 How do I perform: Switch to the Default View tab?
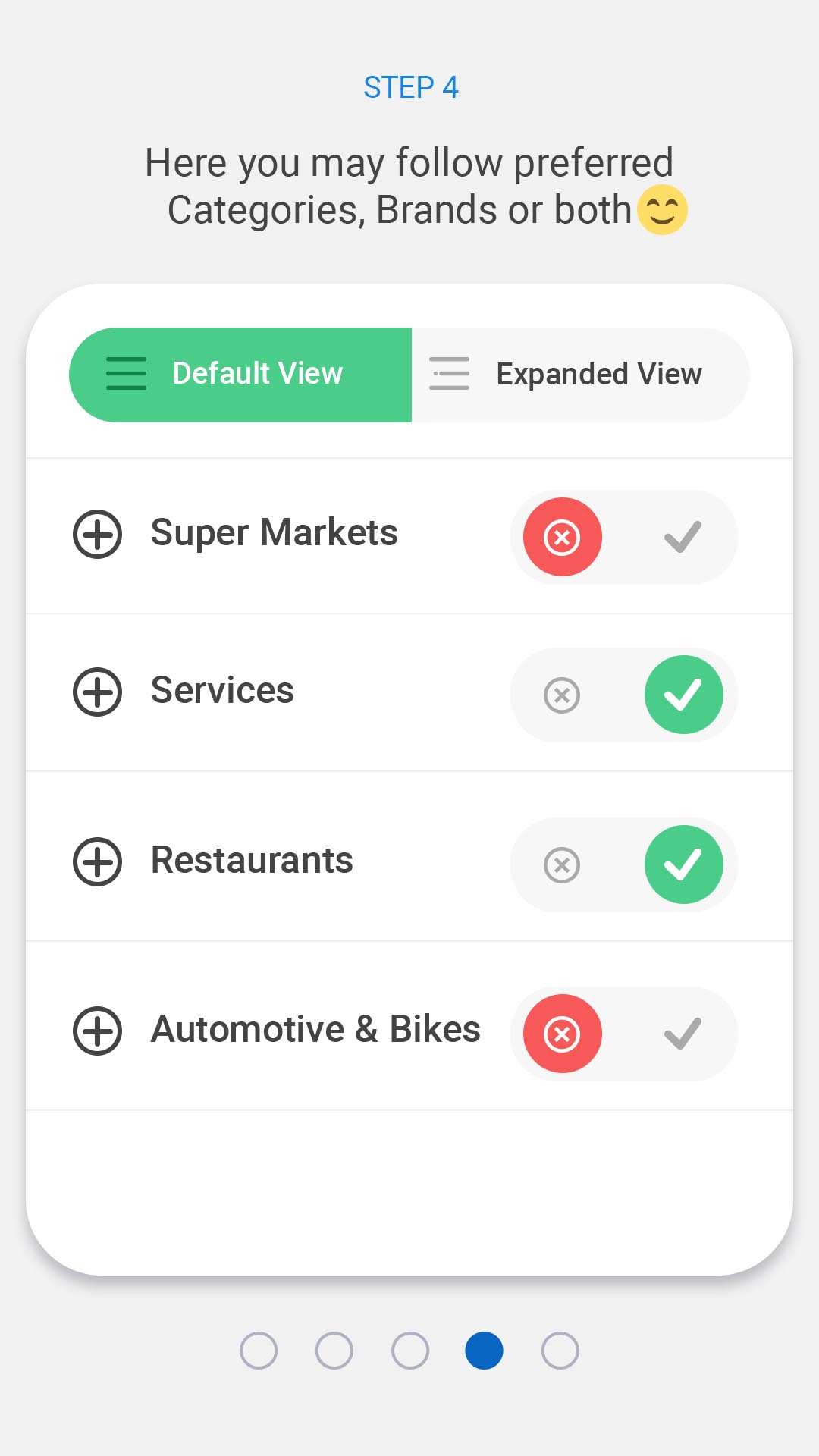(x=240, y=375)
